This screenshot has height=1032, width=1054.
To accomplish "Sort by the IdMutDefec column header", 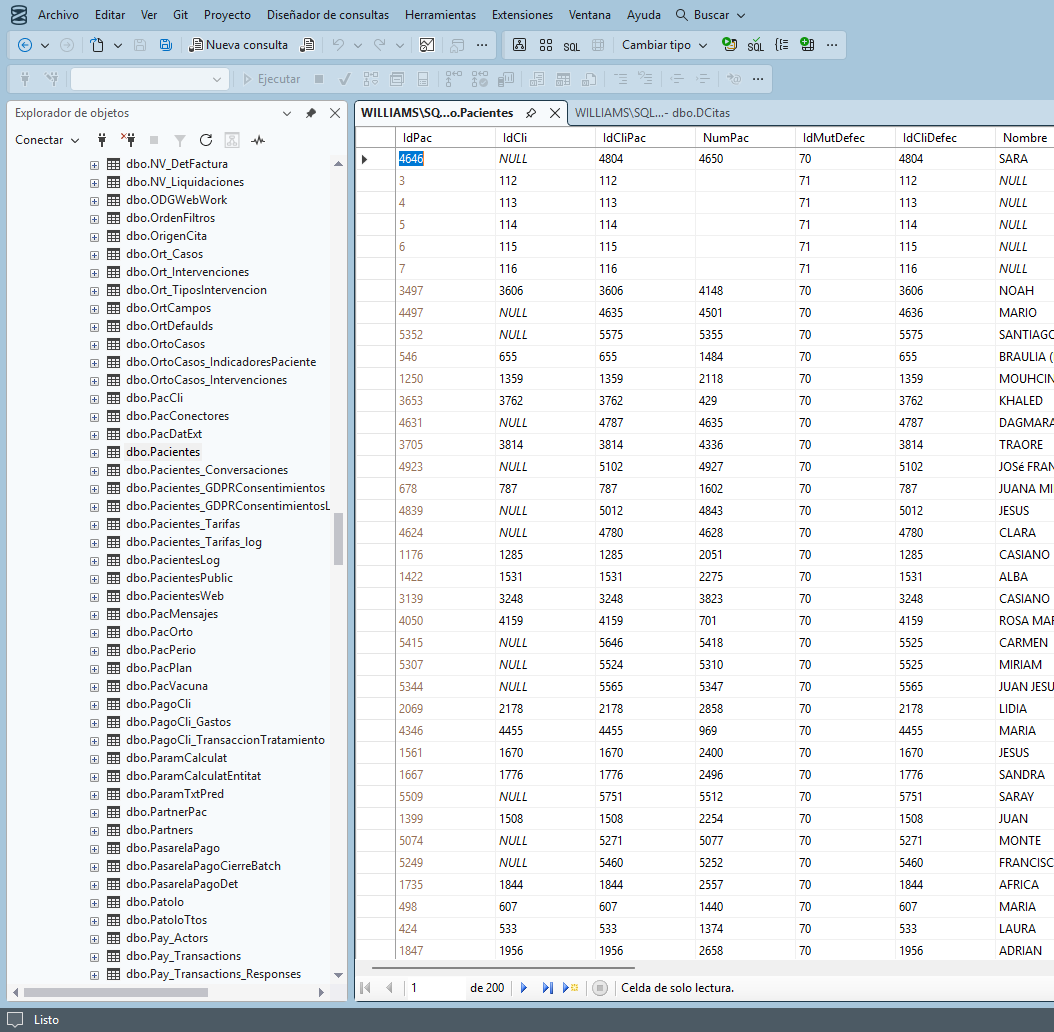I will (x=845, y=138).
